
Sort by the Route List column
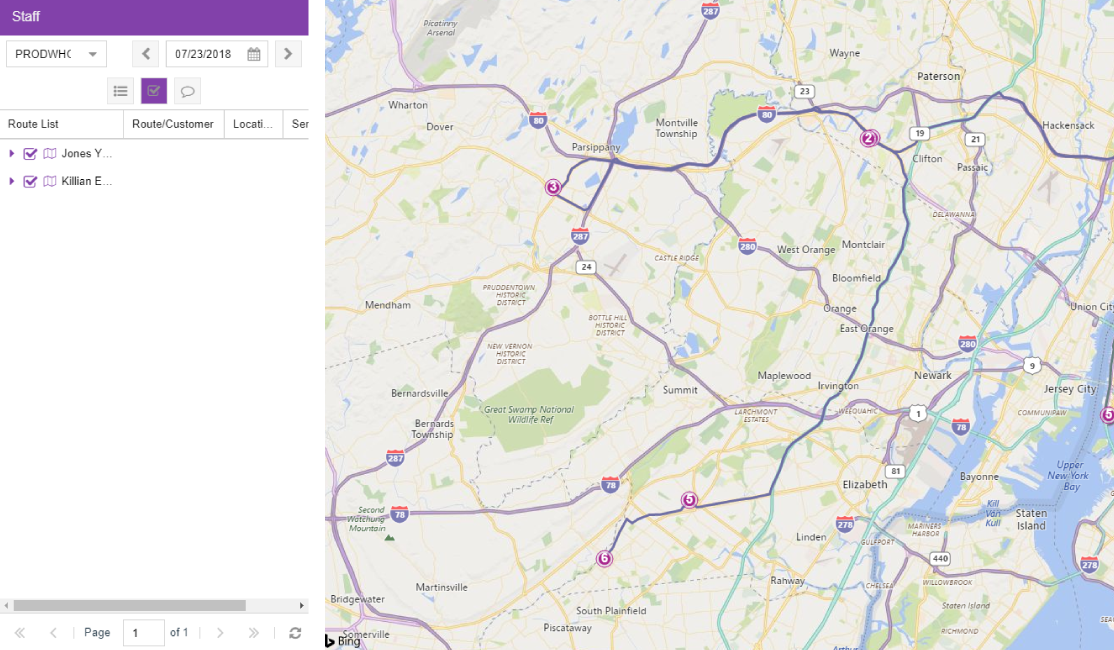pos(62,124)
